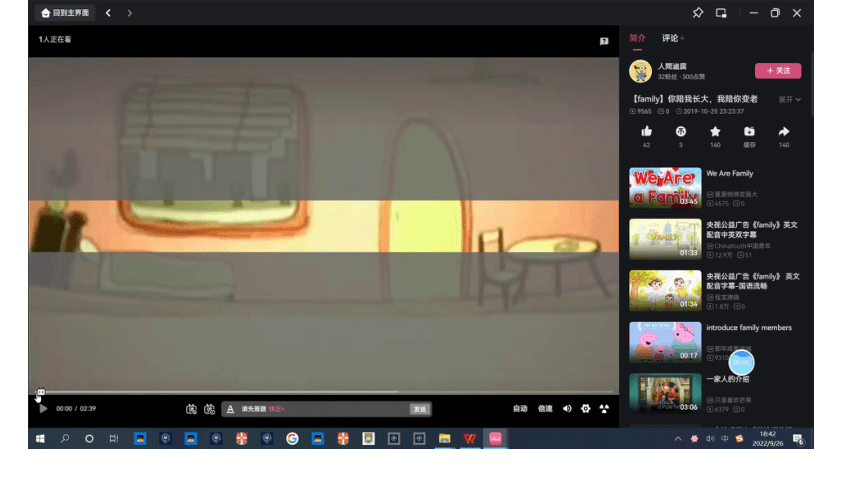Open 一家人的介绍 video title
Image resolution: width=860 pixels, height=484 pixels.
tap(727, 379)
